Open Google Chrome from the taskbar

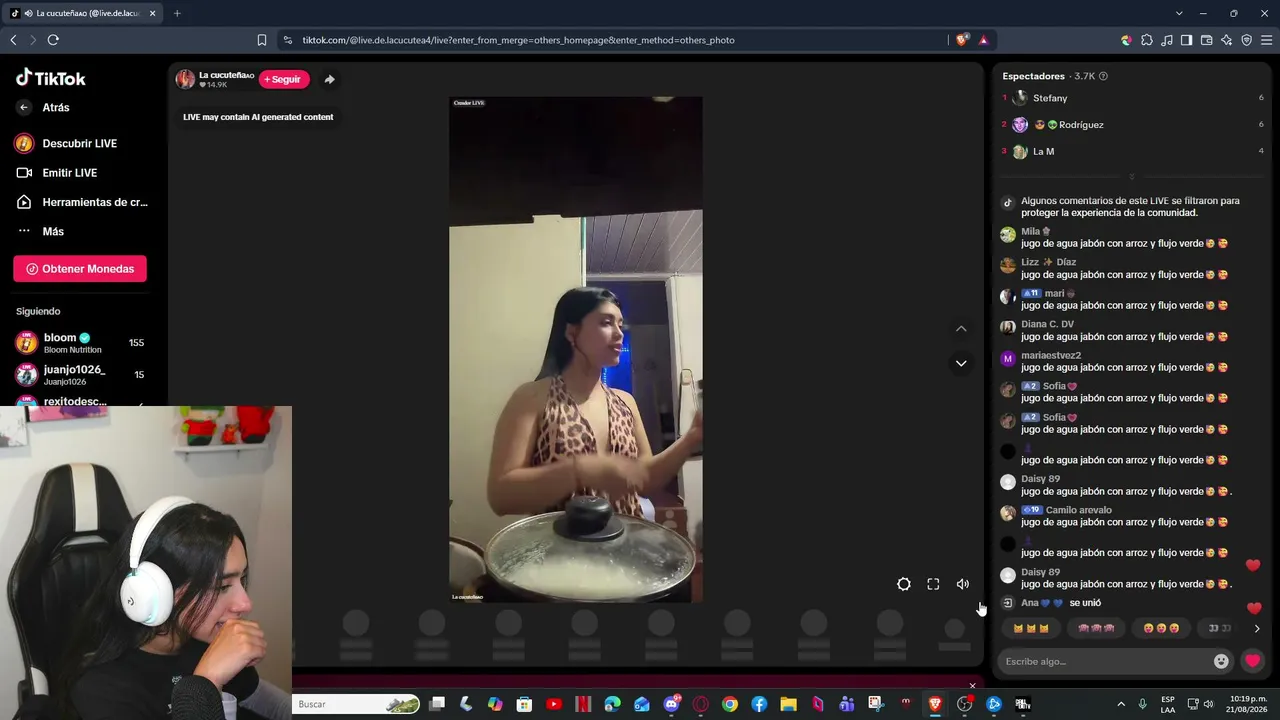click(730, 704)
